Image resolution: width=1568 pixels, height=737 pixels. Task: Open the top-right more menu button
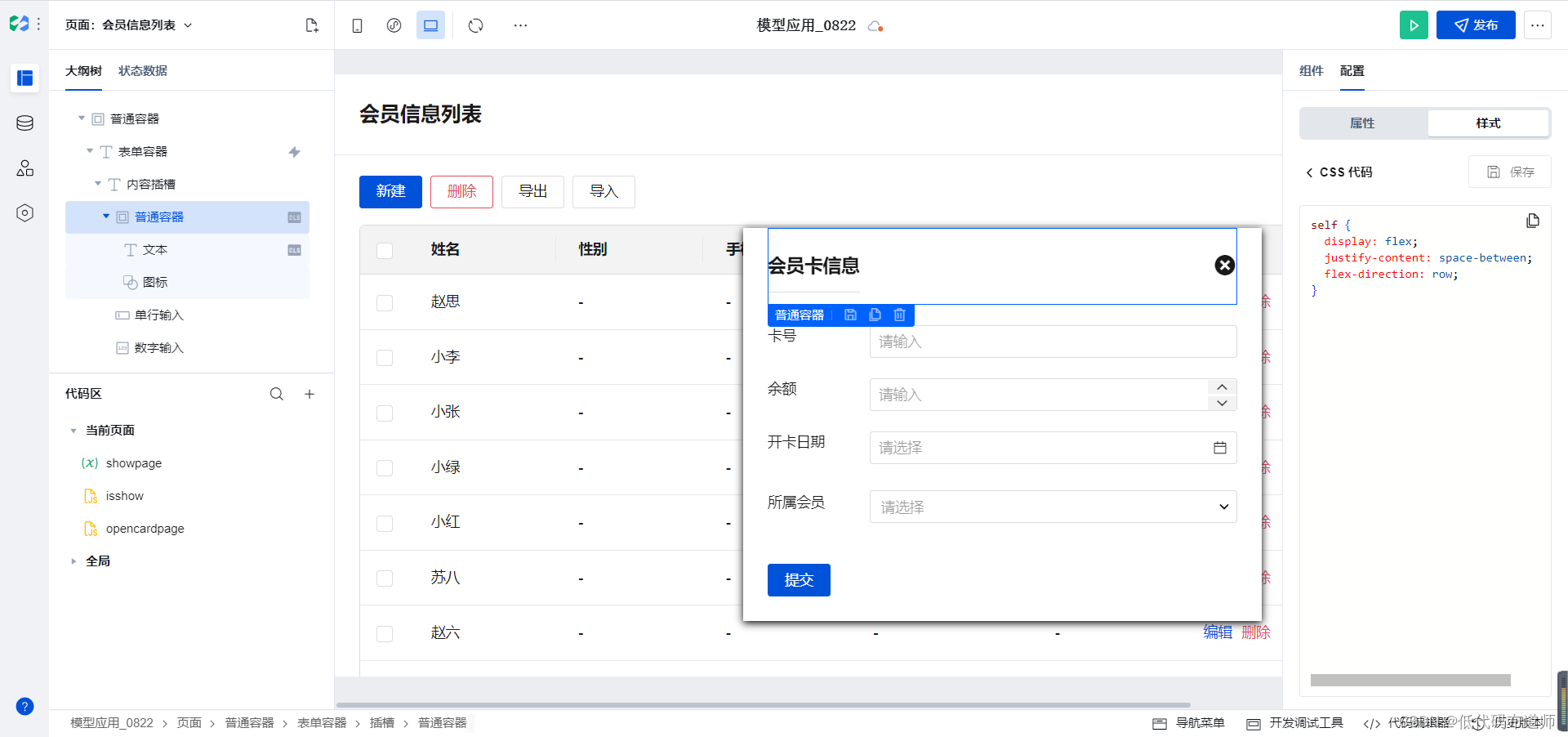[x=1538, y=25]
